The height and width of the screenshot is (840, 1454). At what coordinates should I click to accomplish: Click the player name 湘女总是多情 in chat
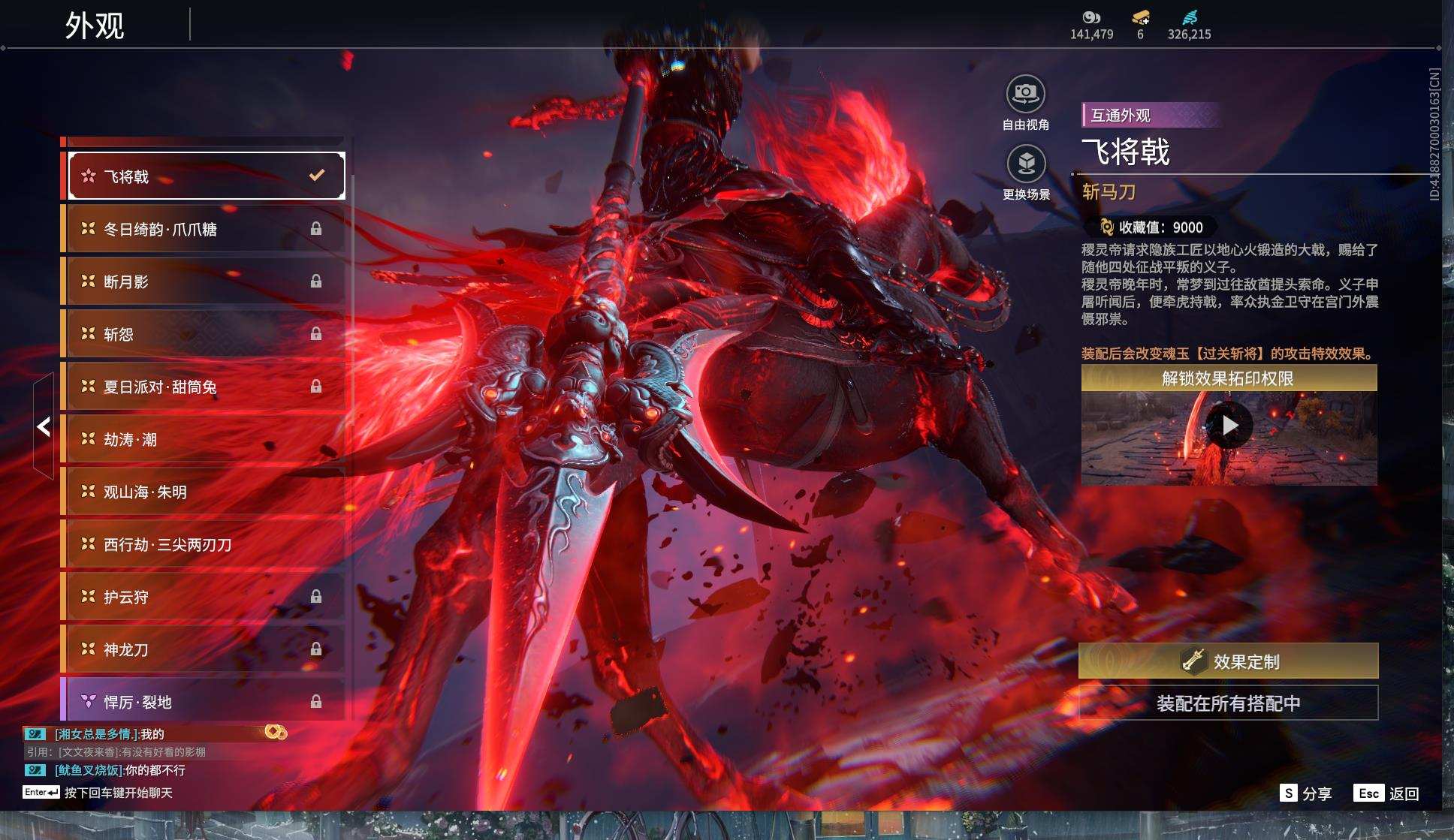(x=96, y=733)
